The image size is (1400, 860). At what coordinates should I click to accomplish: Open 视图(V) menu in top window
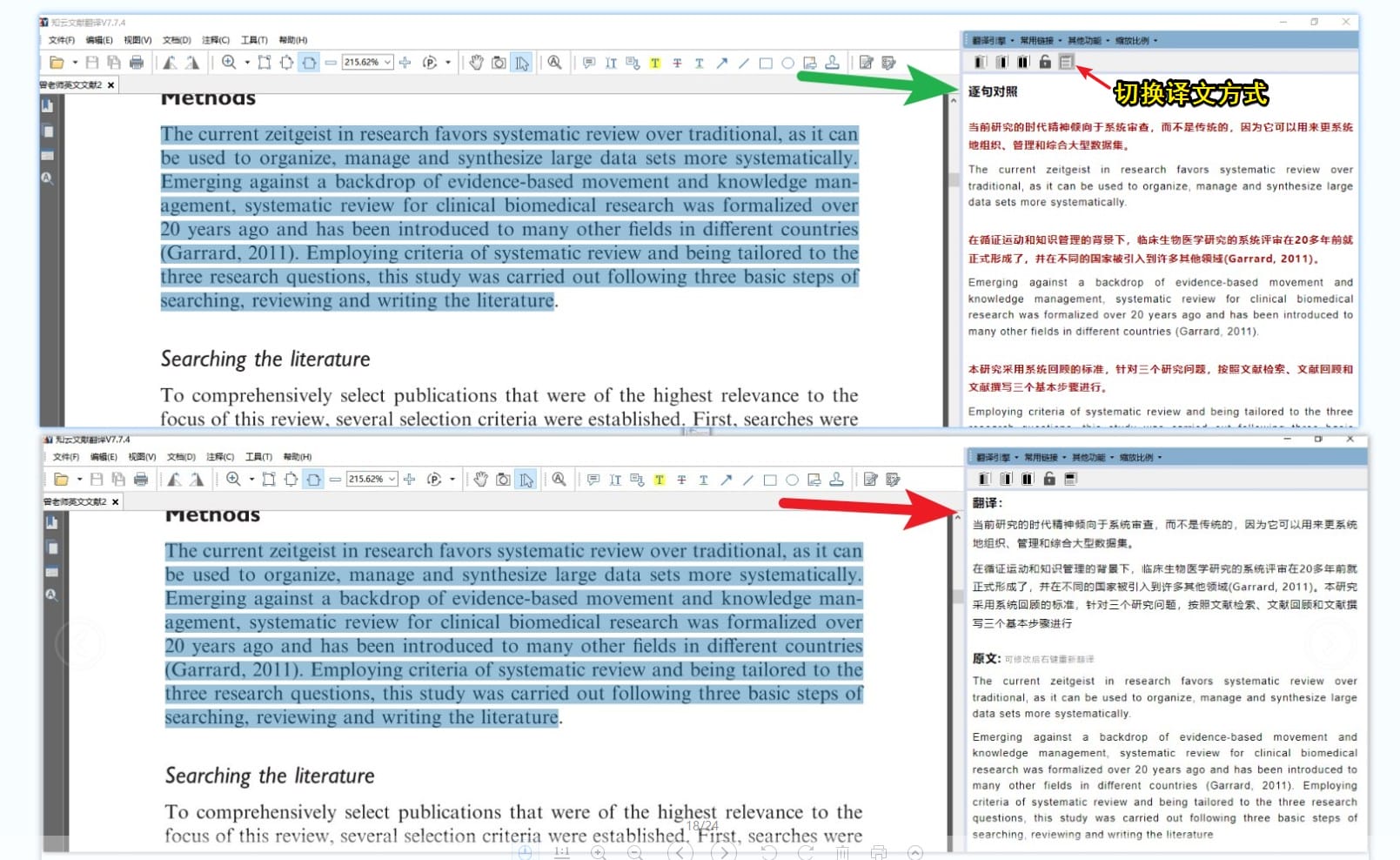click(x=137, y=40)
